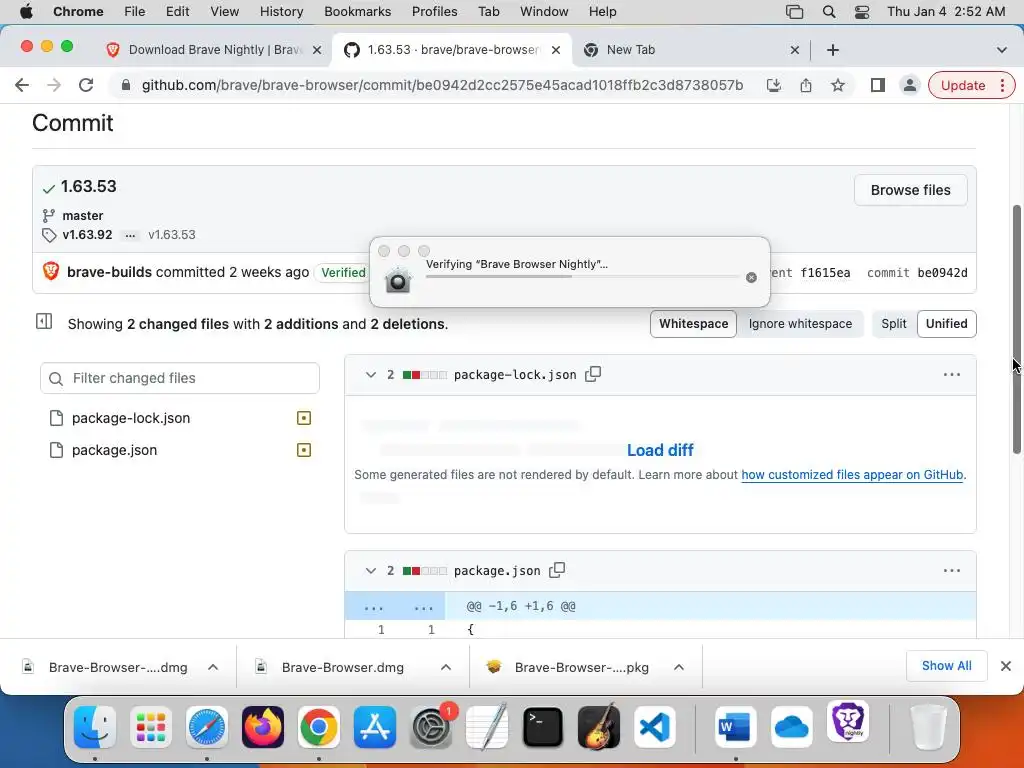Open options menu for package-lock.json diff
The image size is (1024, 768).
point(952,375)
